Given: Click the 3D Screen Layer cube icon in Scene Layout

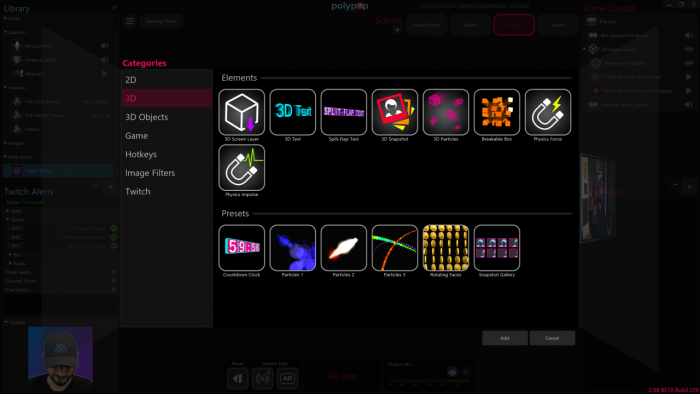Looking at the screenshot, I should tap(593, 49).
